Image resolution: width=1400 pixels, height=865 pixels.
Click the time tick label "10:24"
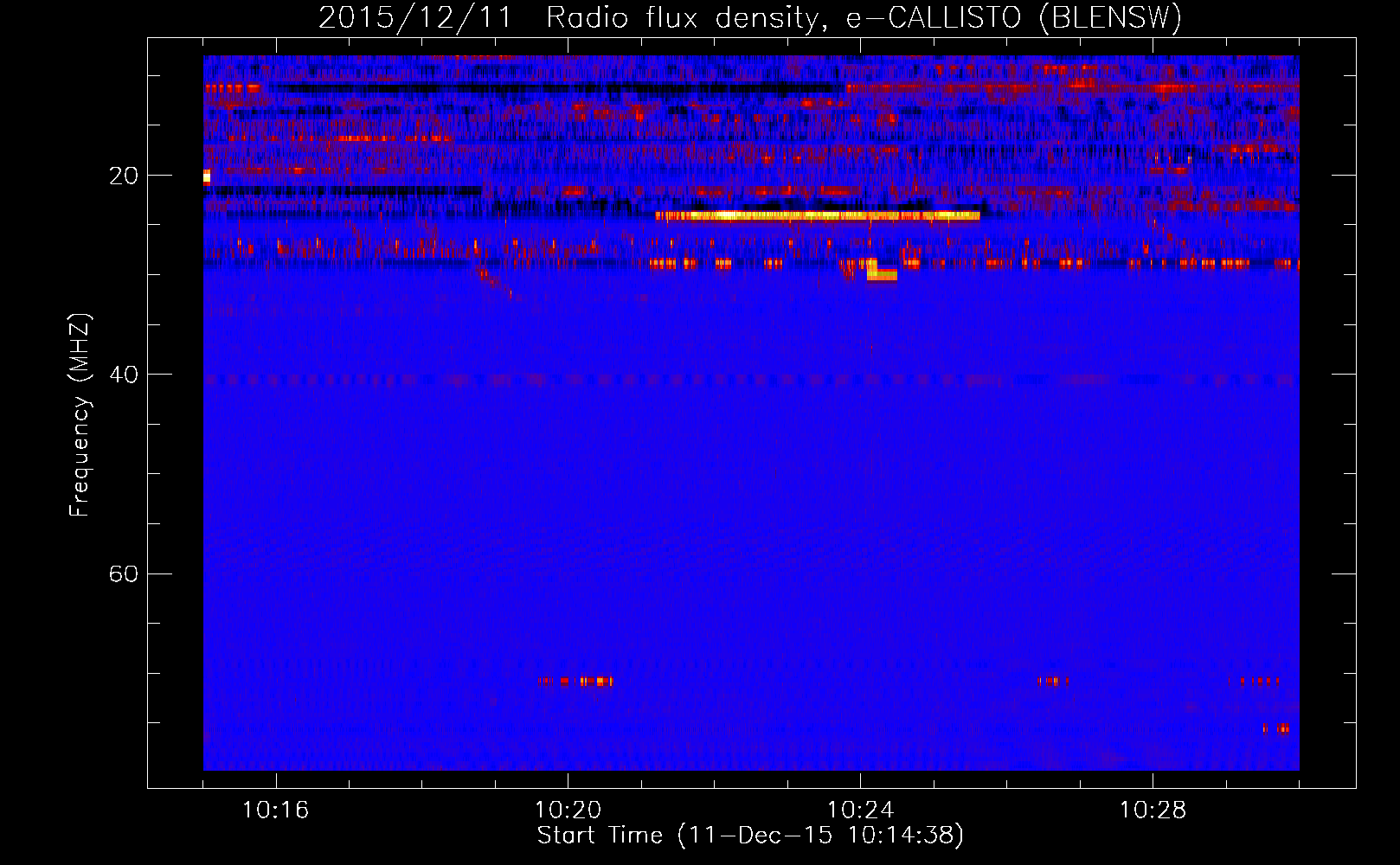(x=861, y=811)
